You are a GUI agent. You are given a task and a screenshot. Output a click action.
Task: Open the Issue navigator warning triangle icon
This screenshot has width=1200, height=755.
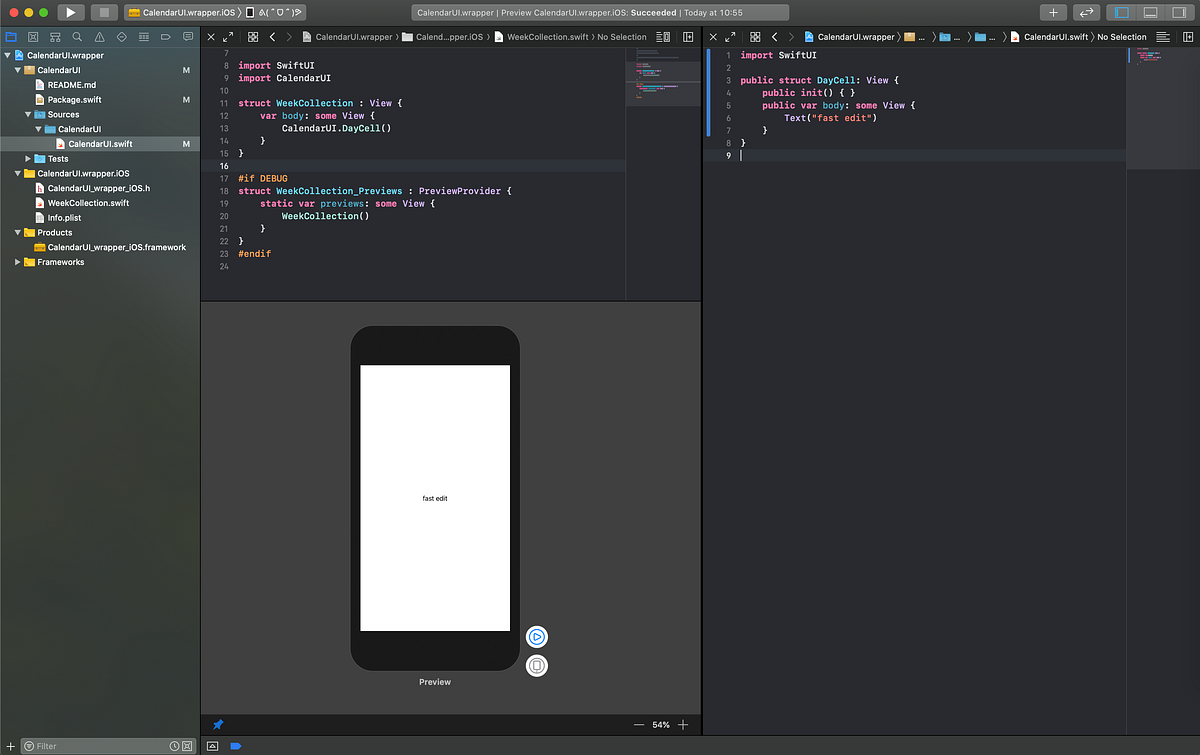pos(99,36)
